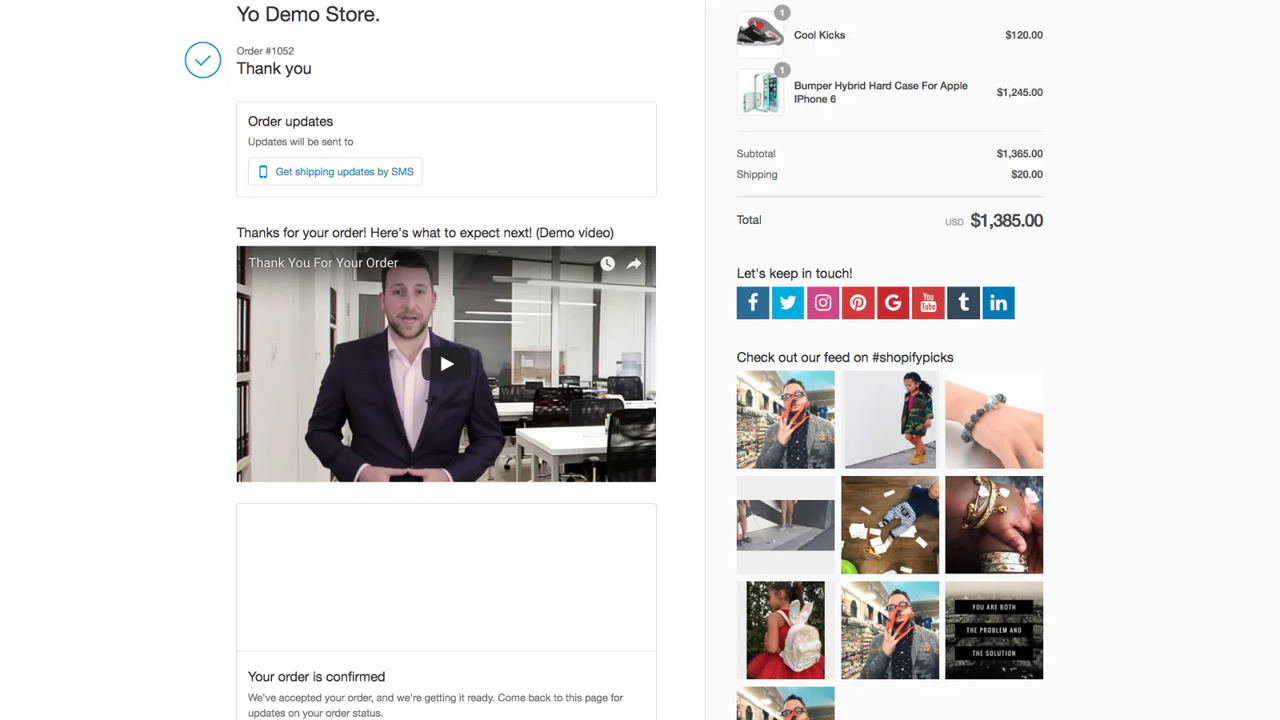Click the Twitter icon
Image resolution: width=1280 pixels, height=720 pixels.
pyautogui.click(x=787, y=302)
